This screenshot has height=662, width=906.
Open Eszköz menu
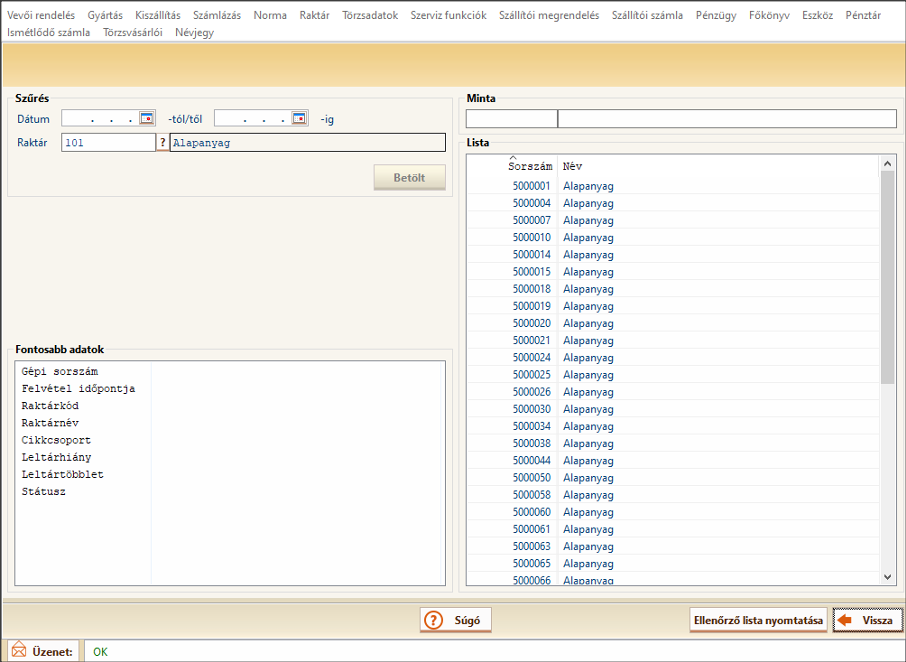817,16
